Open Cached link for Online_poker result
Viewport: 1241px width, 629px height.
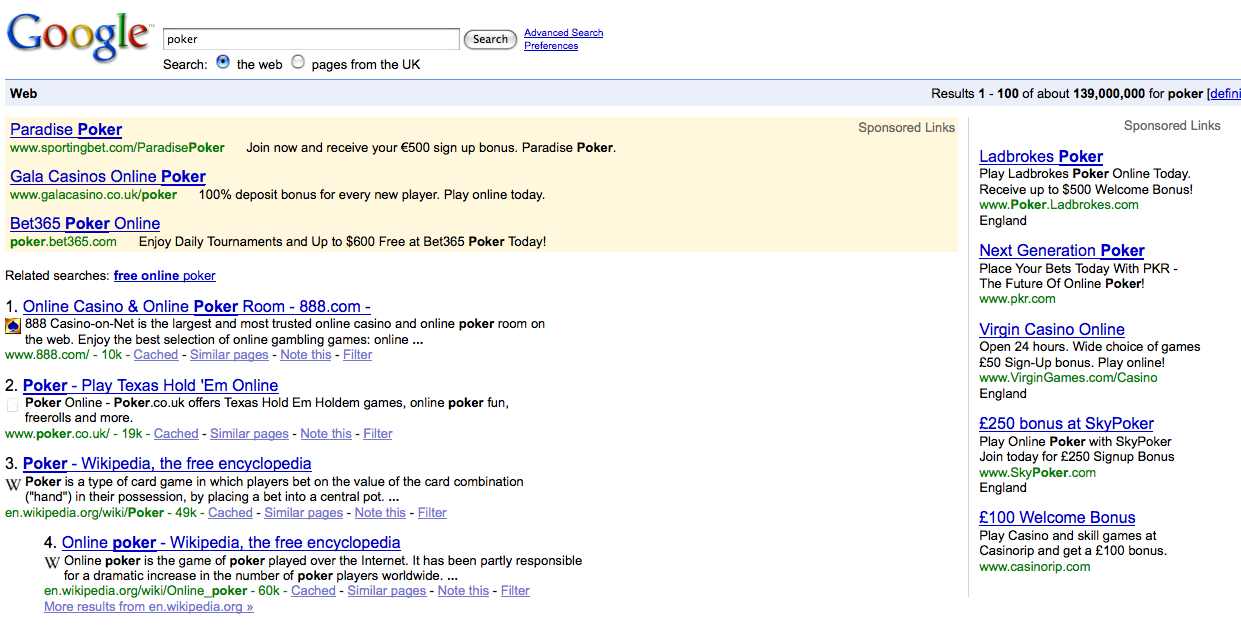coord(313,591)
